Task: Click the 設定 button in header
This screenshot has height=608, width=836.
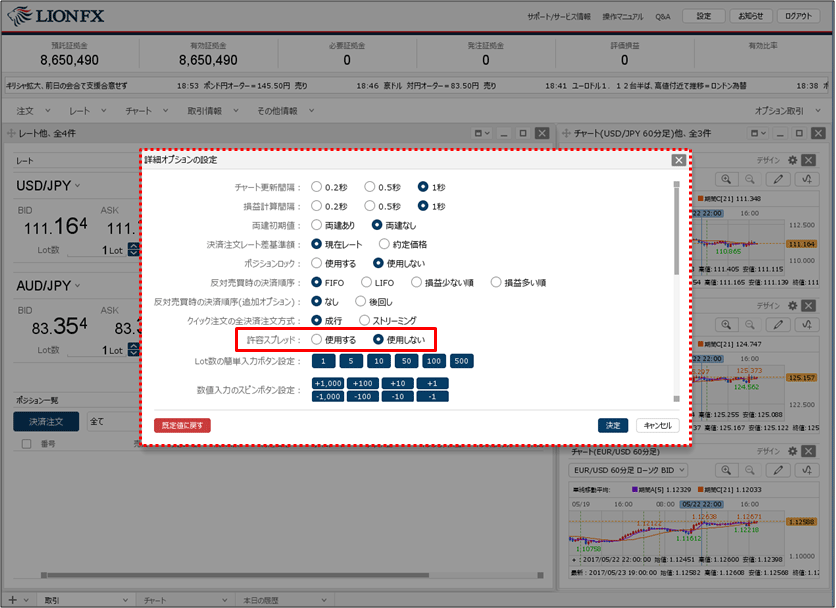Action: [704, 16]
